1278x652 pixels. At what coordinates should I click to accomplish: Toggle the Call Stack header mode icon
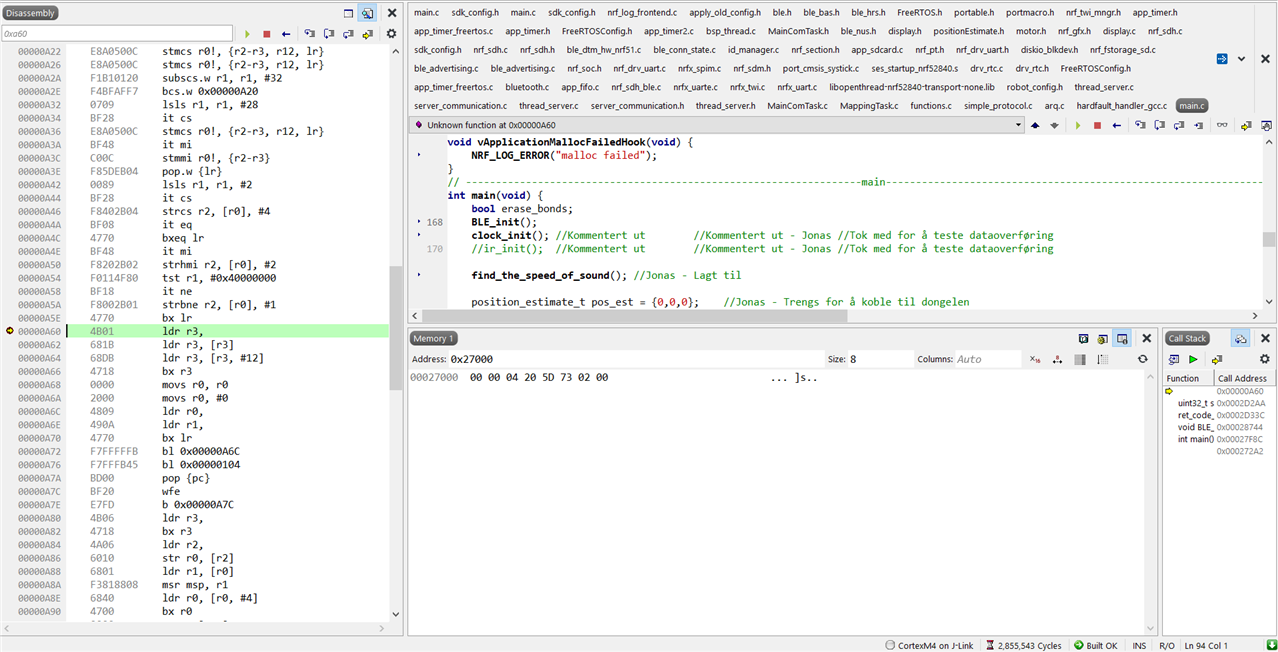coord(1240,338)
